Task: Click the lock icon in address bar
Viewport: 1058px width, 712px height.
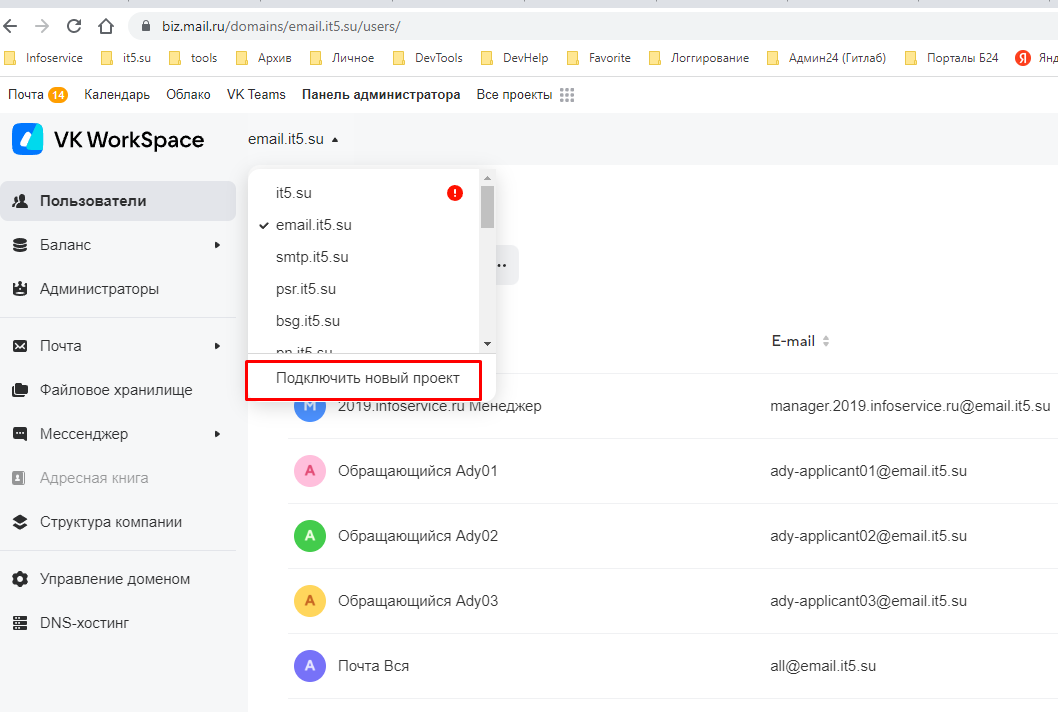Action: (146, 26)
